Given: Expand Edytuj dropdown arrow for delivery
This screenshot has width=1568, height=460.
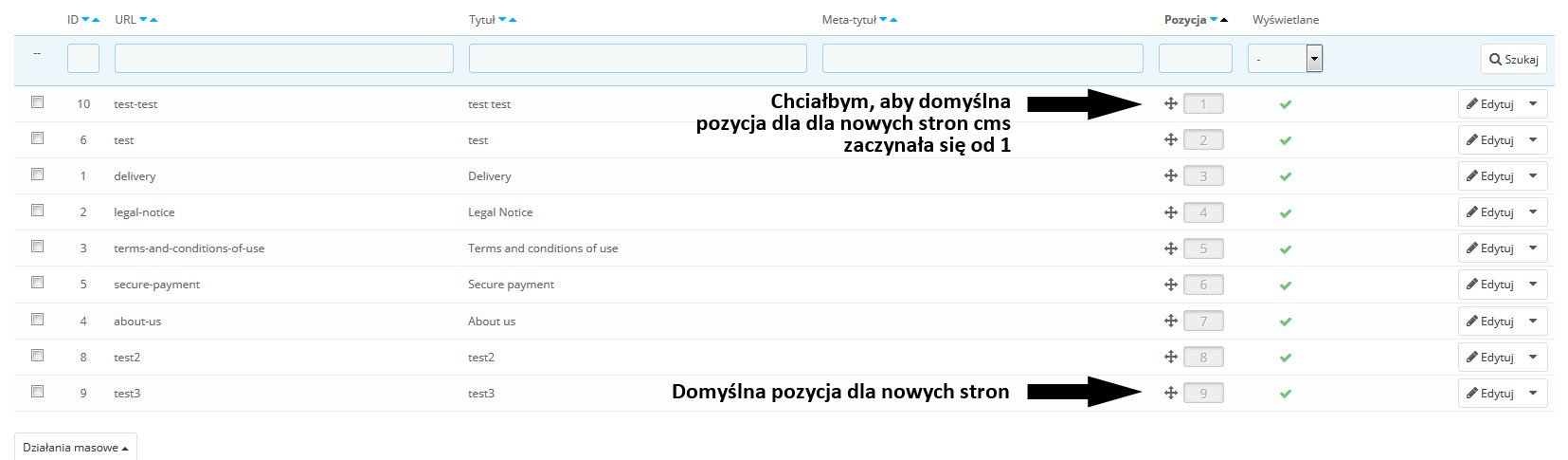Looking at the screenshot, I should pos(1534,176).
